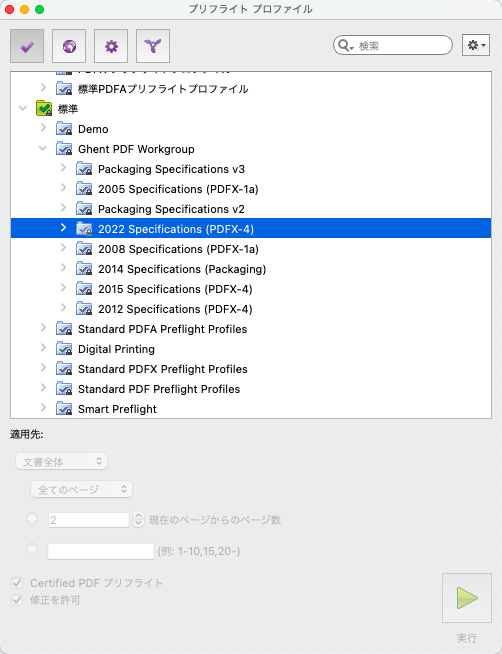The image size is (502, 654).
Task: Expand Packaging Specifications v2
Action: tap(63, 208)
